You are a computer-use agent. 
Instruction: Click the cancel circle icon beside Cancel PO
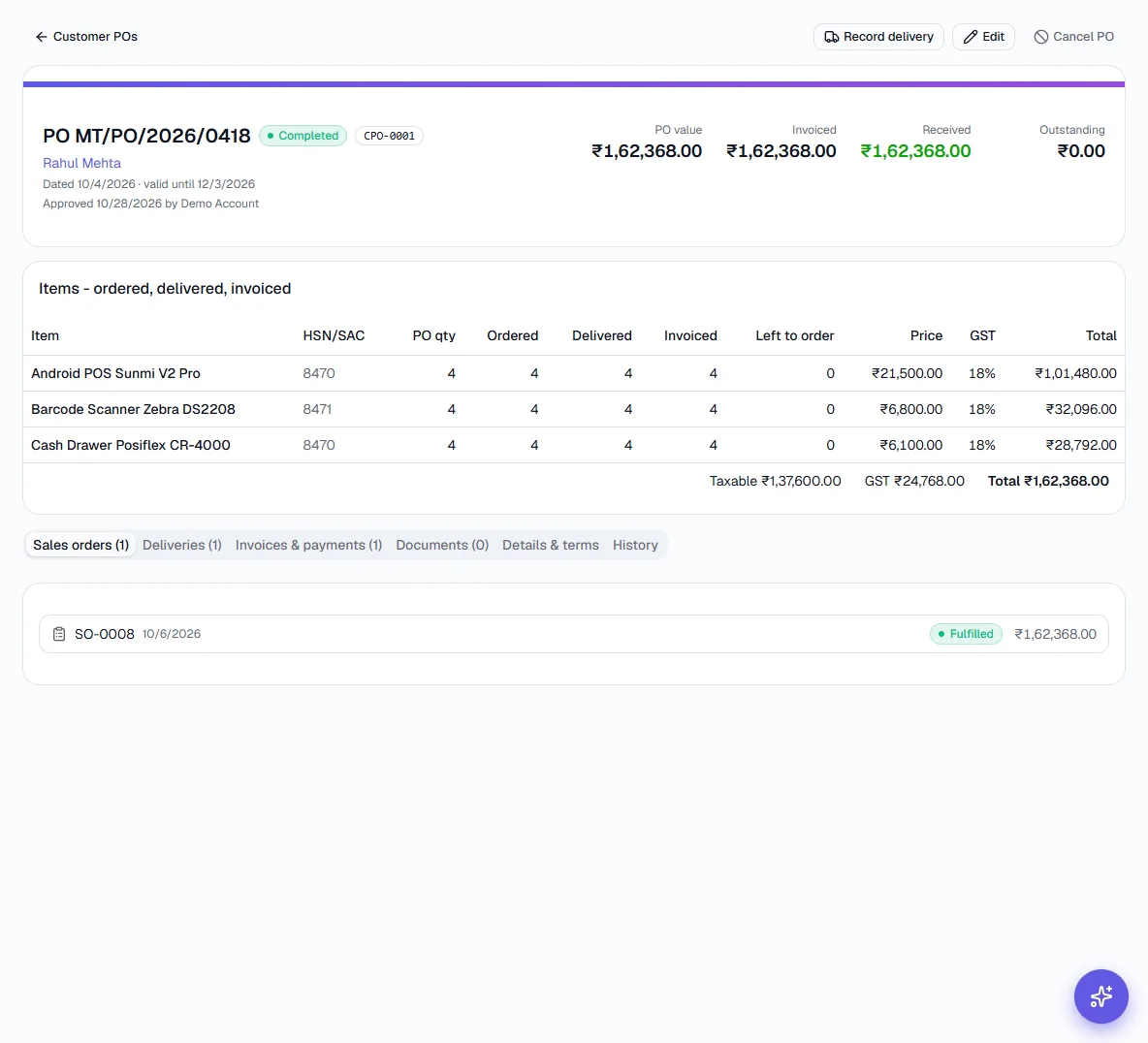coord(1040,37)
